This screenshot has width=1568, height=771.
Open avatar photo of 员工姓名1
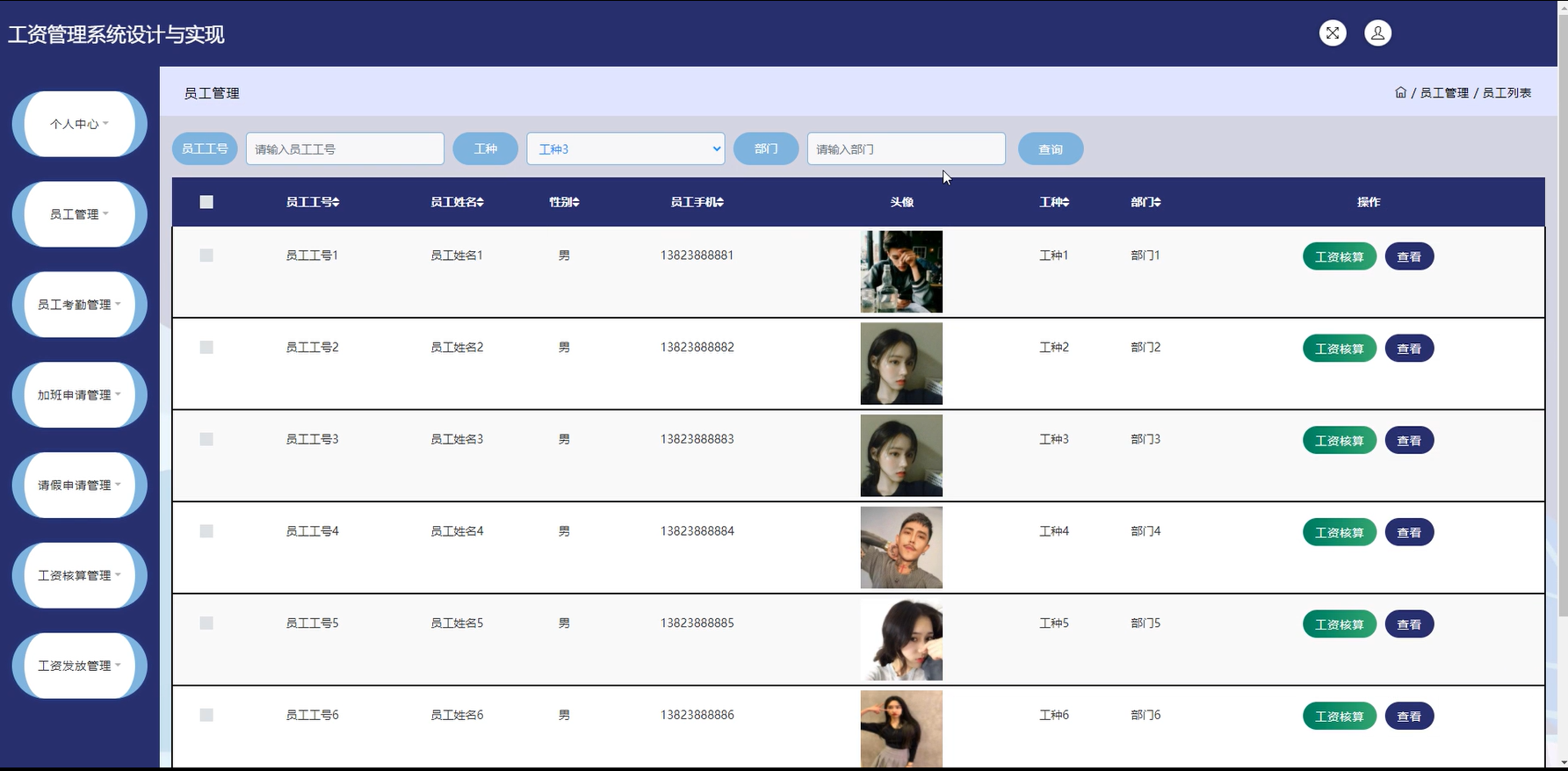(x=901, y=271)
